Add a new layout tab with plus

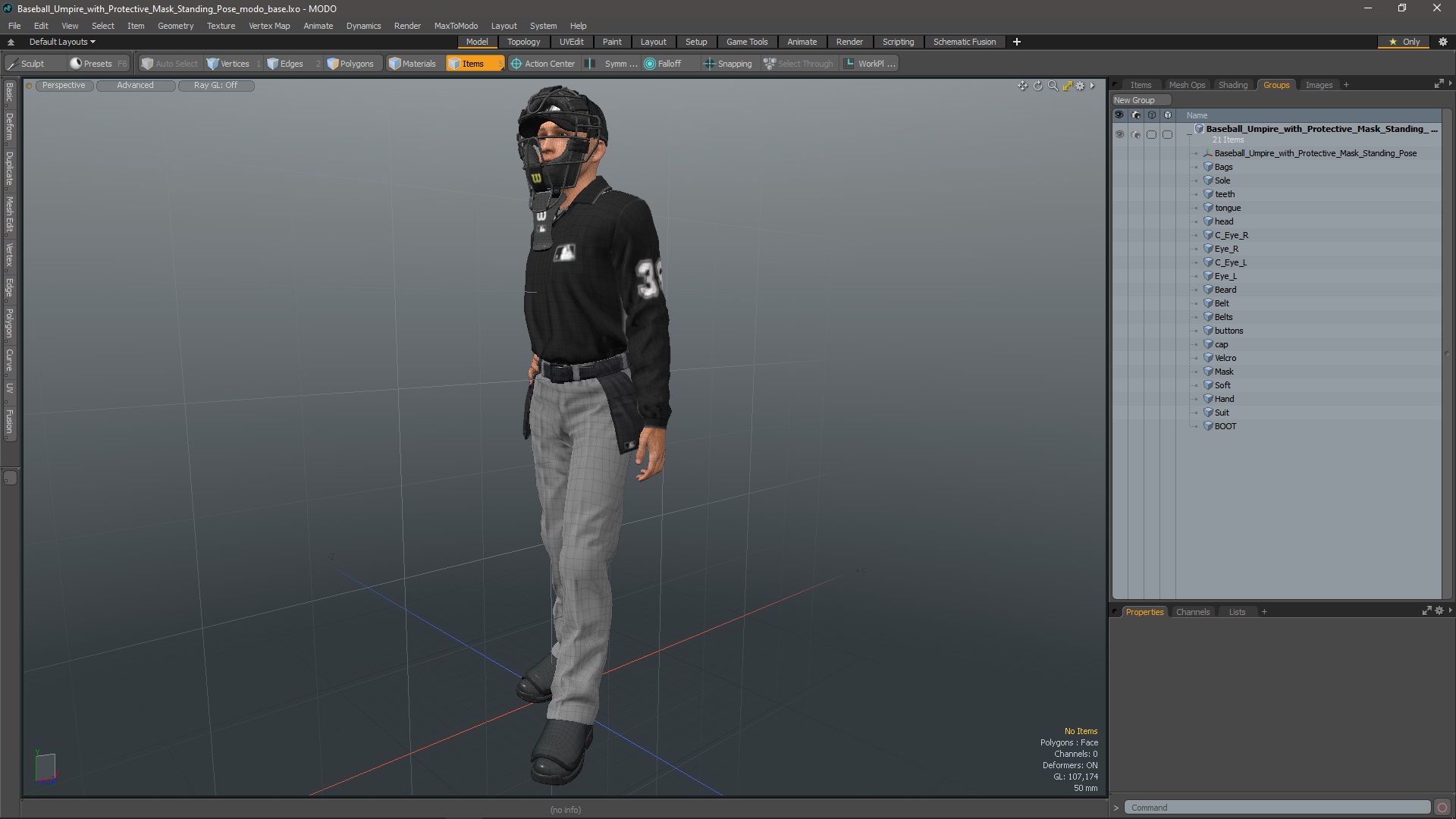(x=1017, y=42)
